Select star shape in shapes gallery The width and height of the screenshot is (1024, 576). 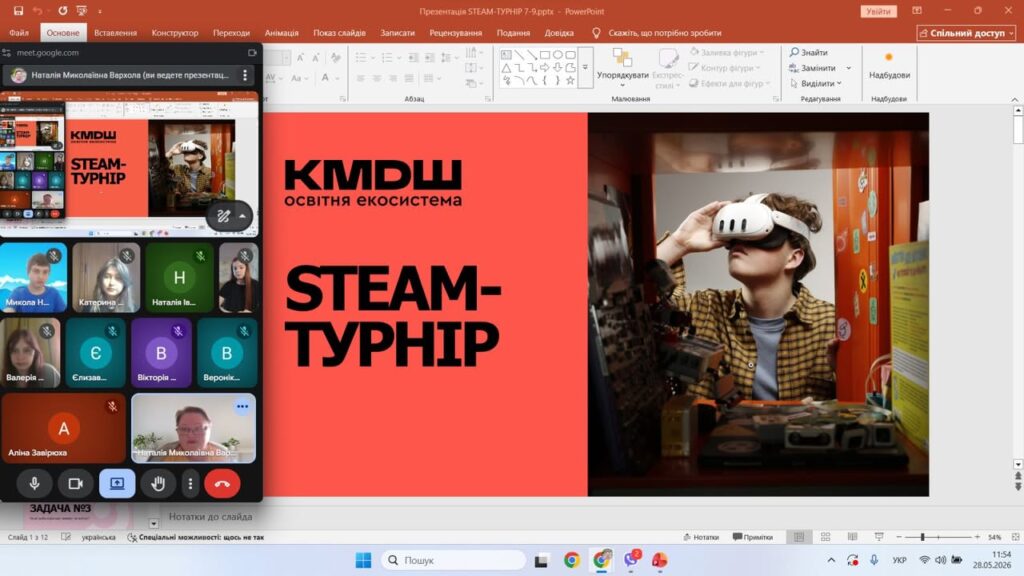point(570,80)
